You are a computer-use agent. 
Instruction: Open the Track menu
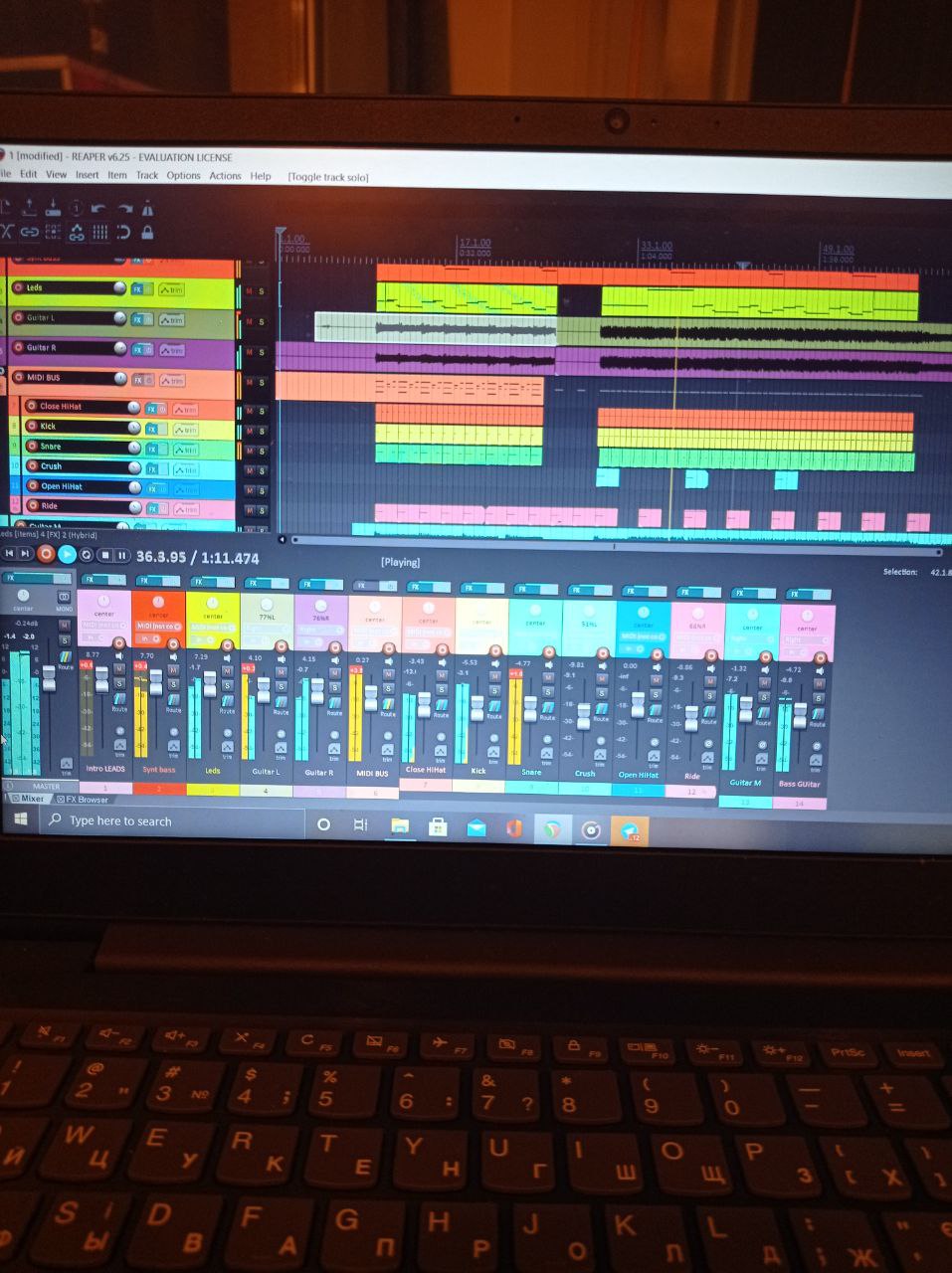[x=147, y=176]
